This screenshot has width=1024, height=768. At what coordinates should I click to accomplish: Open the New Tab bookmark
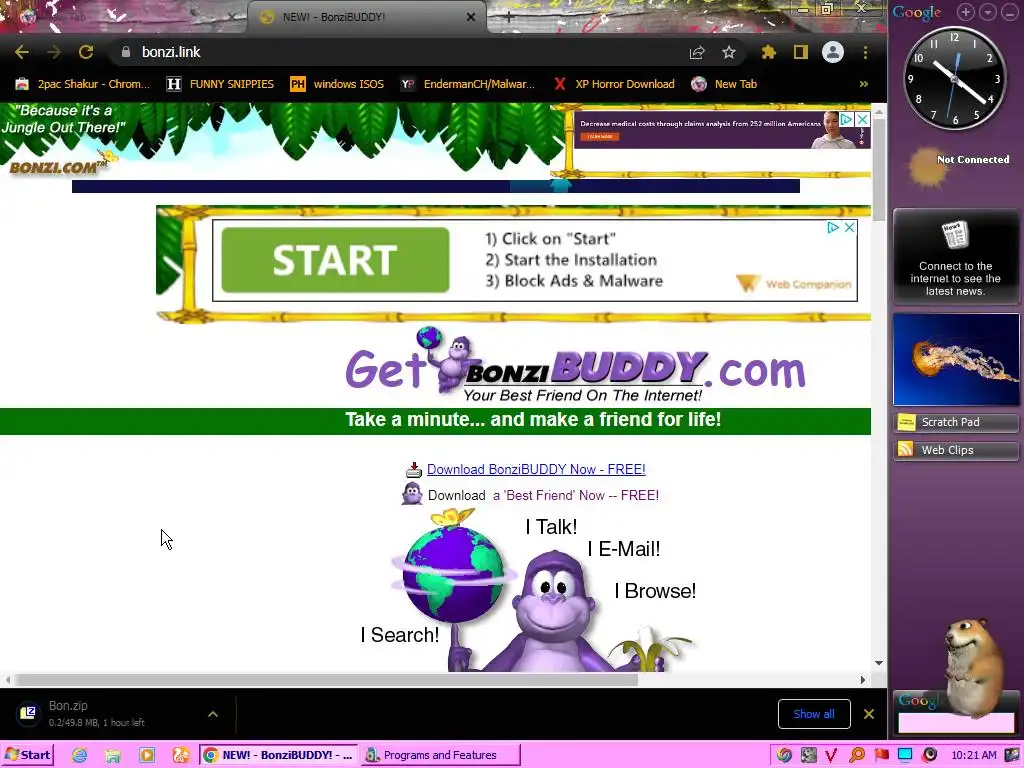724,84
